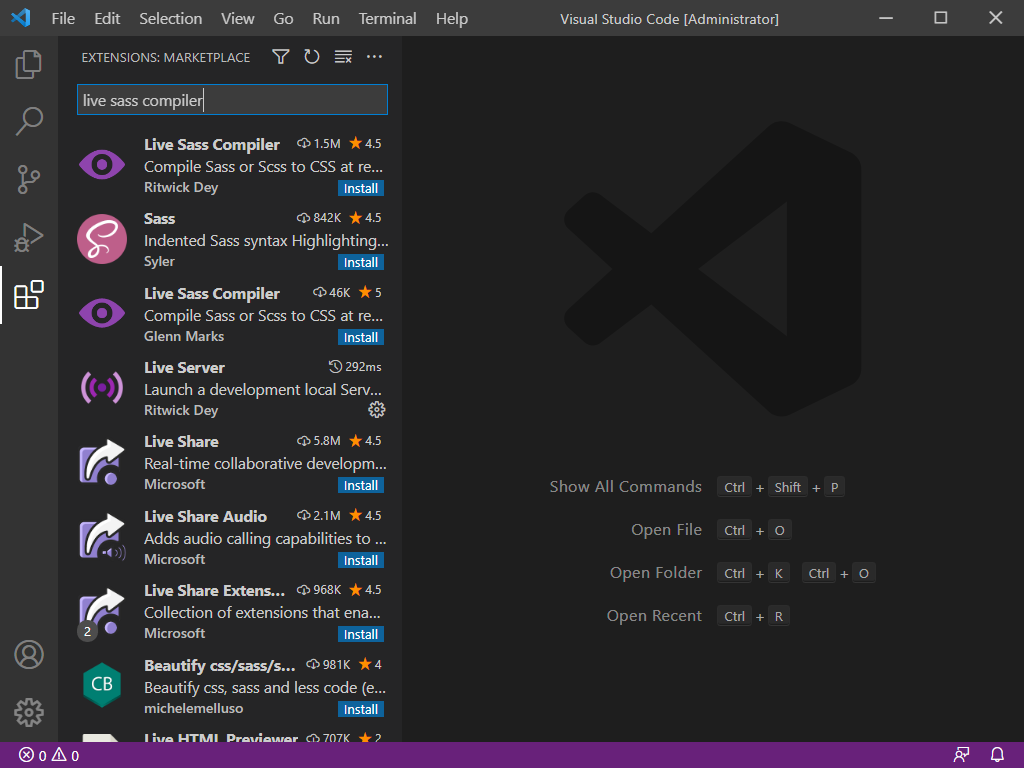1024x768 pixels.
Task: Select the Extensions view icon
Action: (29, 295)
